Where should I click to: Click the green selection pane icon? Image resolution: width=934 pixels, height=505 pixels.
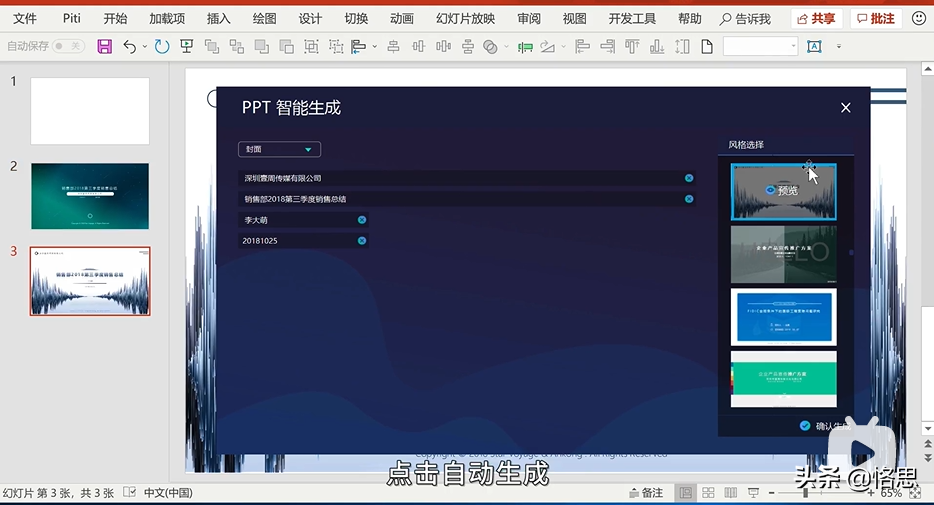coord(525,47)
